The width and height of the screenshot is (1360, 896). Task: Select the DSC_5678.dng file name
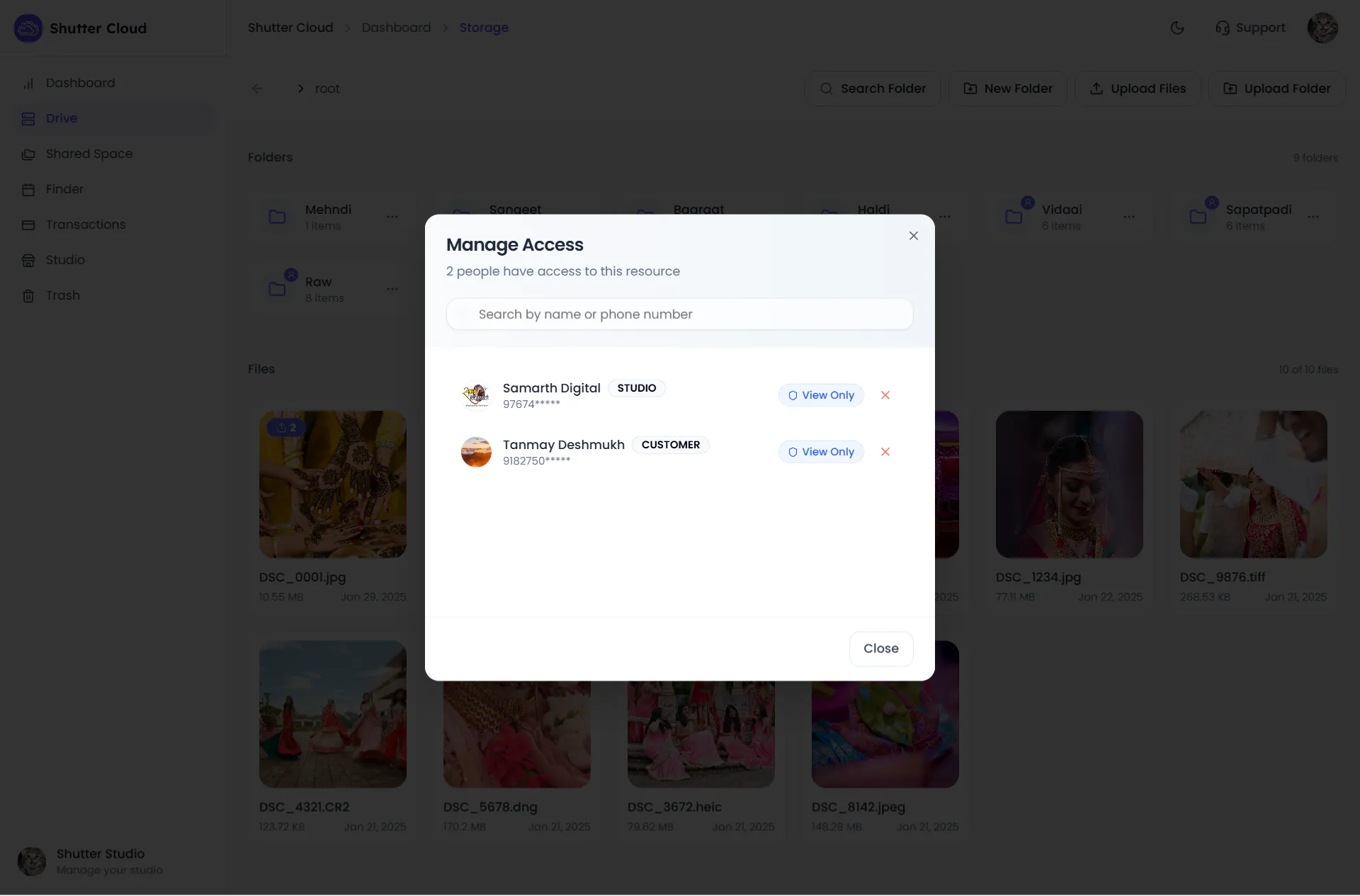(490, 807)
